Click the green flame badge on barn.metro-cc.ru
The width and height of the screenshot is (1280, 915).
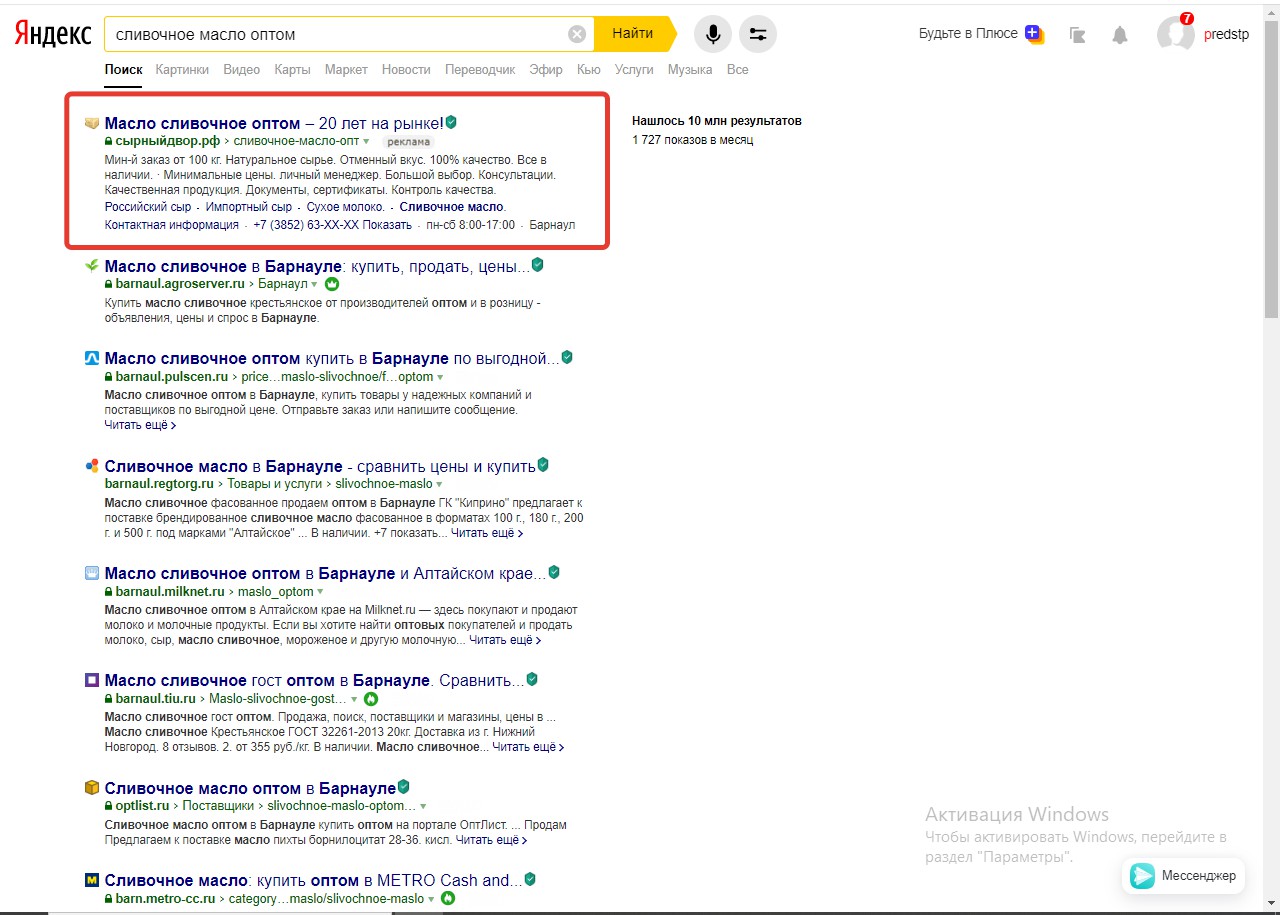tap(448, 899)
